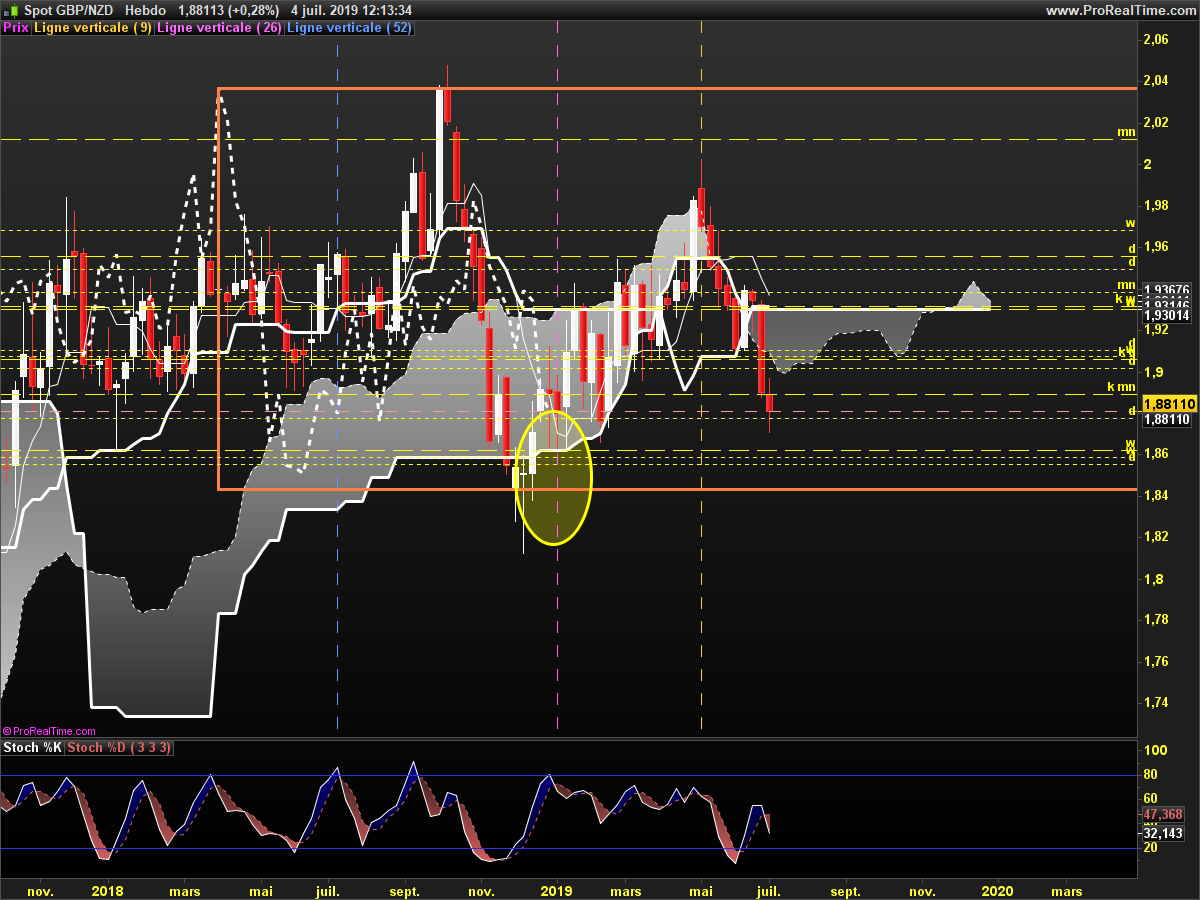
Task: Open the Prix indicator label
Action: pos(16,28)
